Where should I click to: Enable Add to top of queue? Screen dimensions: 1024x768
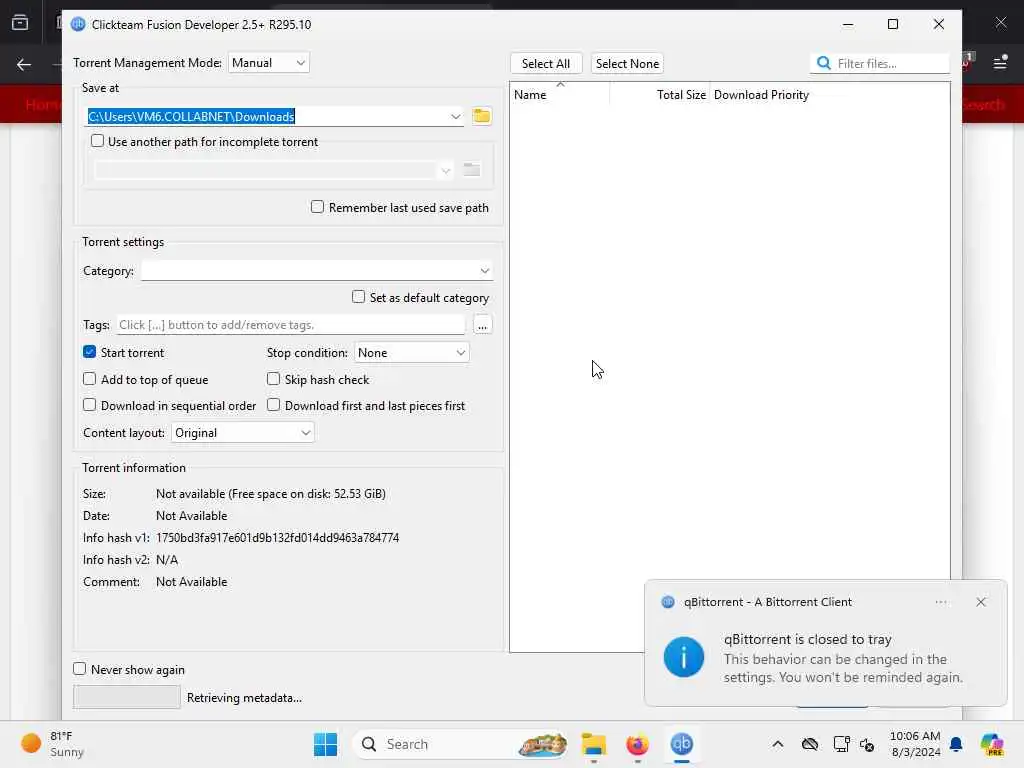pos(89,379)
